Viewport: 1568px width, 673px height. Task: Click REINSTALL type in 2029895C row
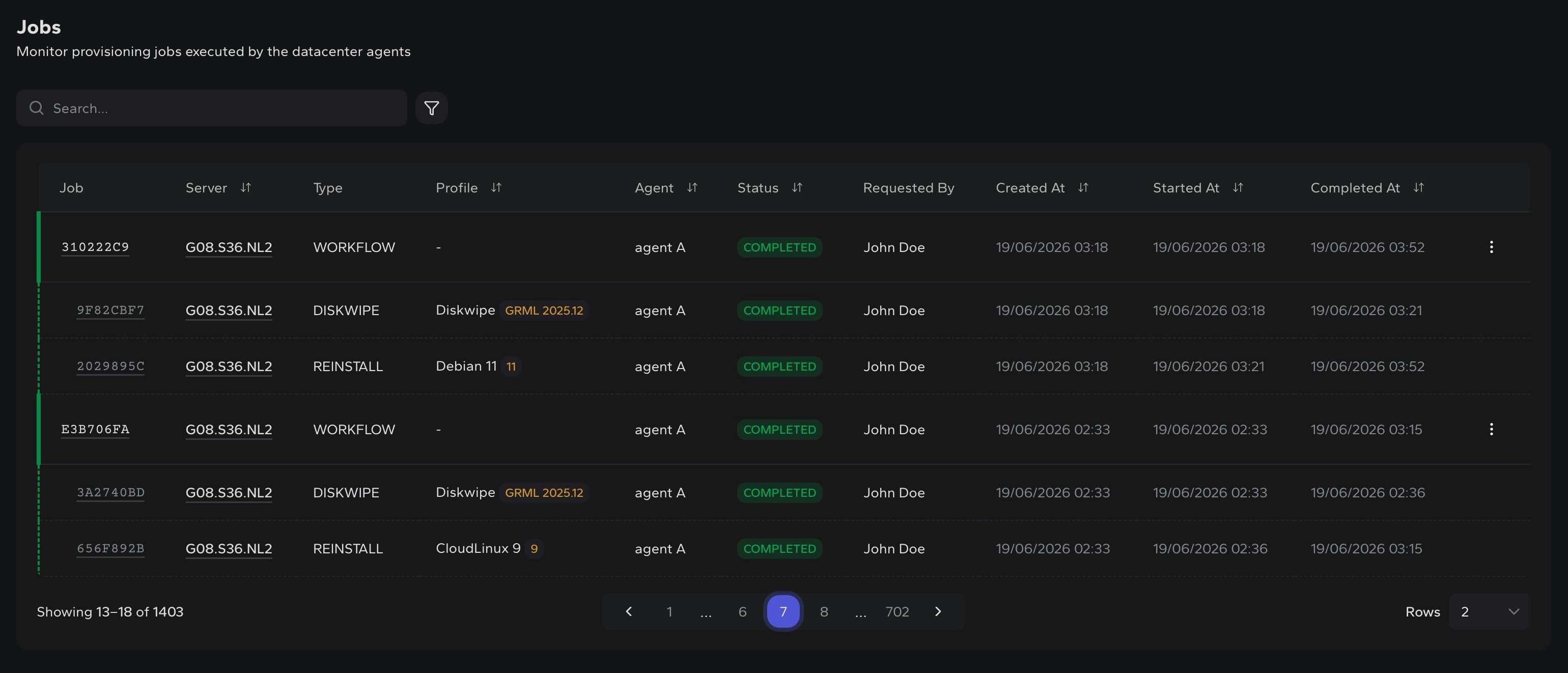click(x=348, y=367)
